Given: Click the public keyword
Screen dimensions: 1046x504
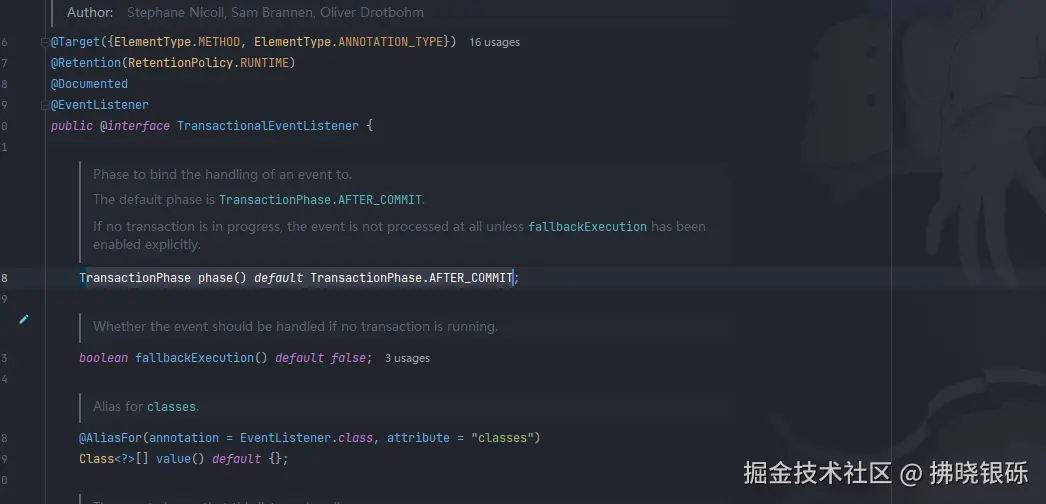Looking at the screenshot, I should 72,125.
